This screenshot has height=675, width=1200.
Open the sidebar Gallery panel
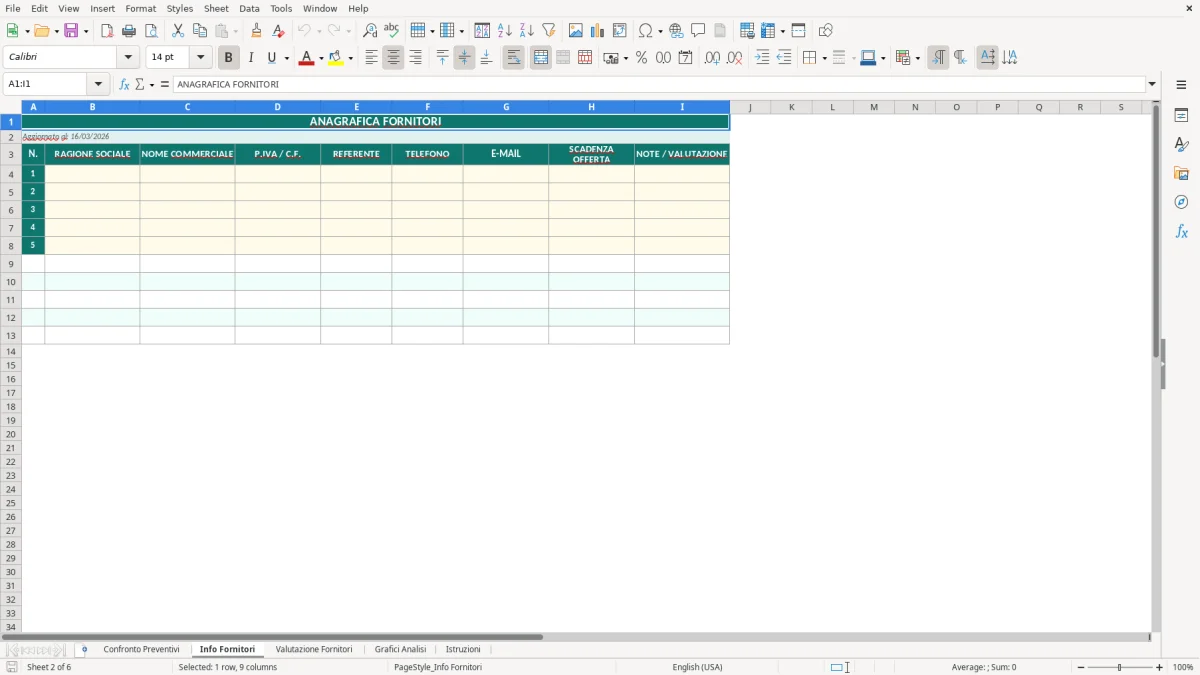pyautogui.click(x=1181, y=173)
